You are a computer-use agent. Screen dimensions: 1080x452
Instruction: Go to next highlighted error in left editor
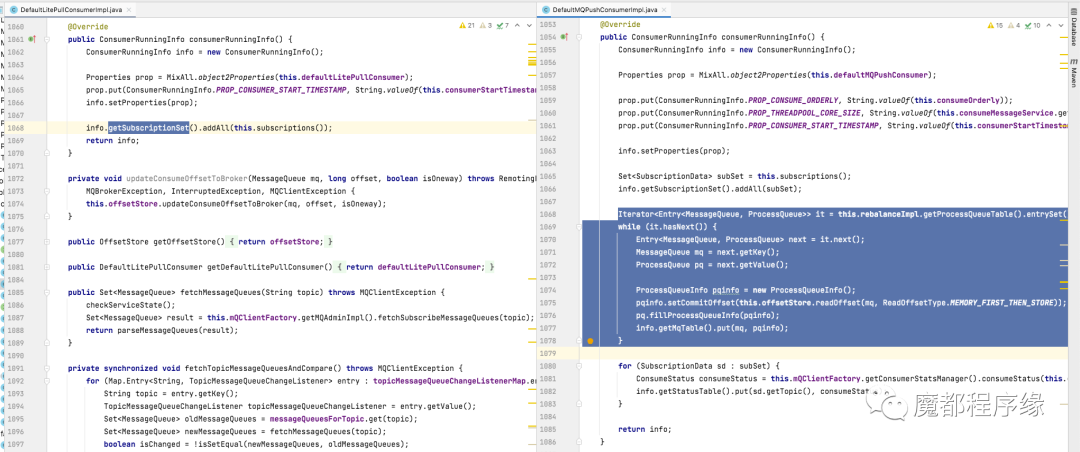(x=527, y=26)
